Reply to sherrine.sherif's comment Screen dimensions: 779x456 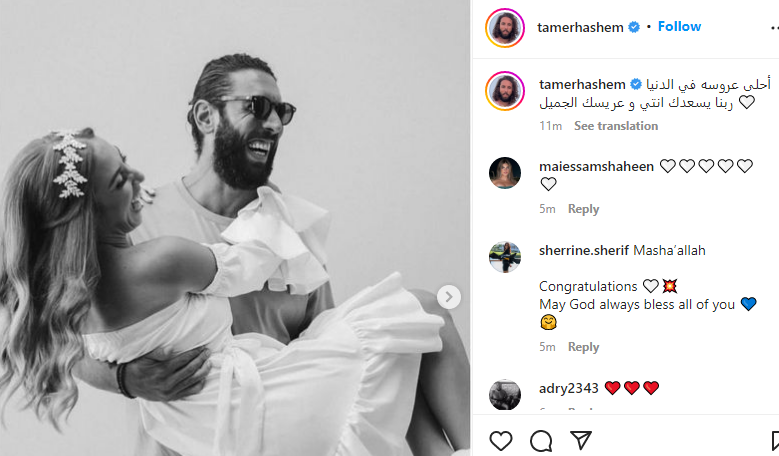(x=583, y=347)
